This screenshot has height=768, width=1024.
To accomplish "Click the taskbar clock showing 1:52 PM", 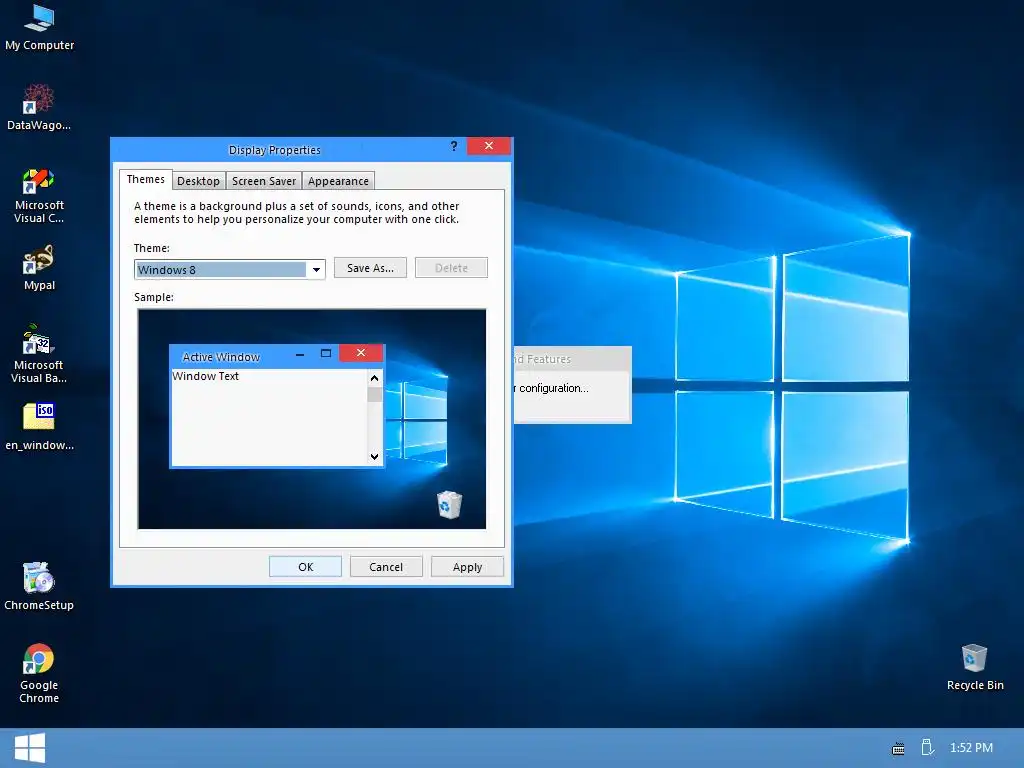I will [971, 748].
